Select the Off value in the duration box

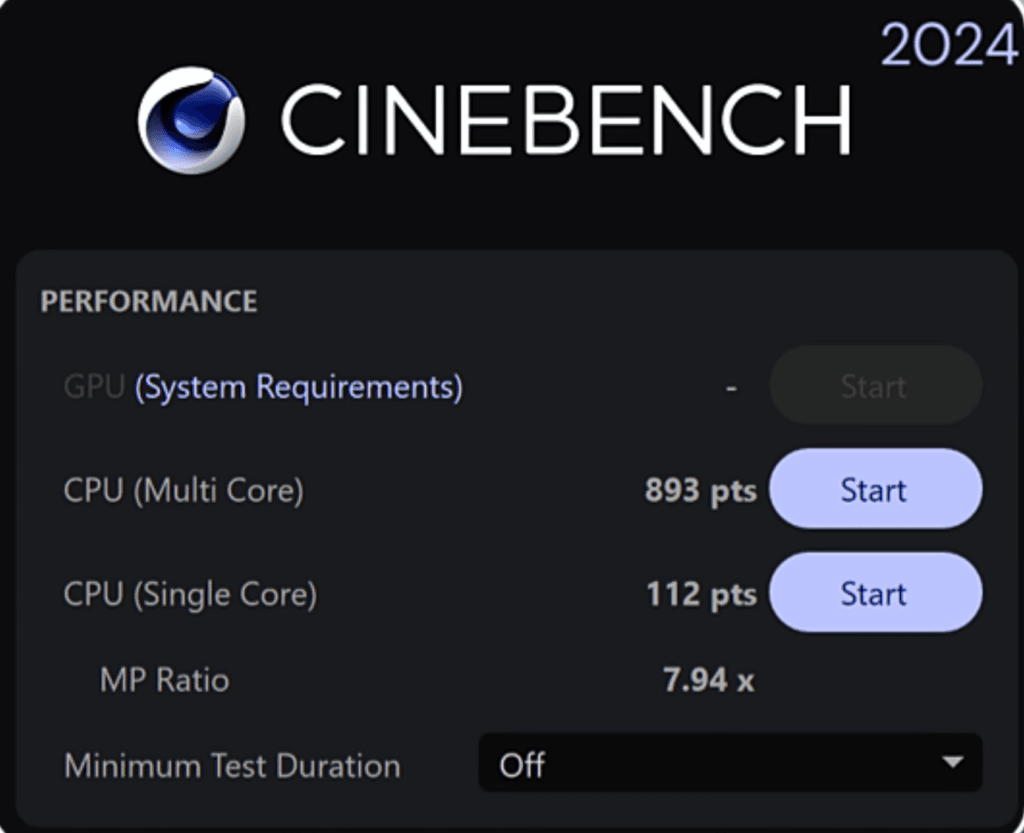[x=523, y=766]
